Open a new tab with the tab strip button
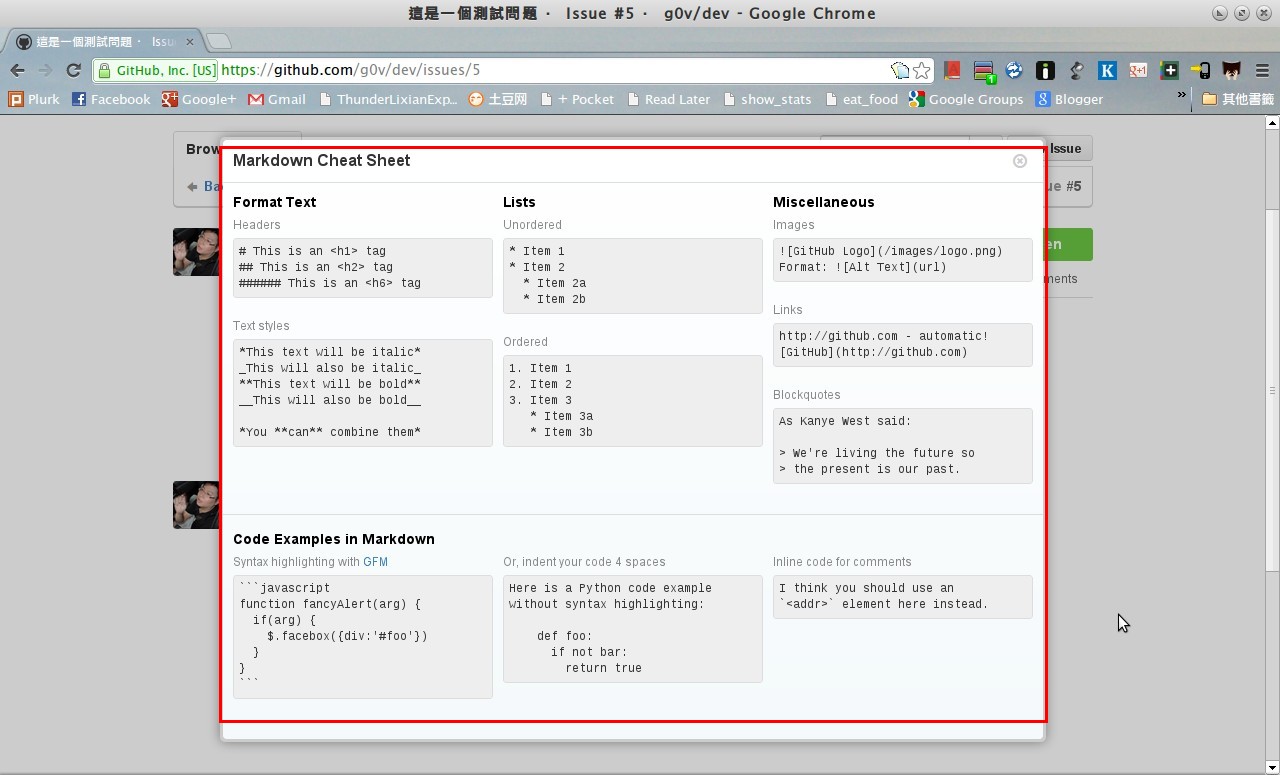Viewport: 1280px width, 775px height. tap(218, 41)
